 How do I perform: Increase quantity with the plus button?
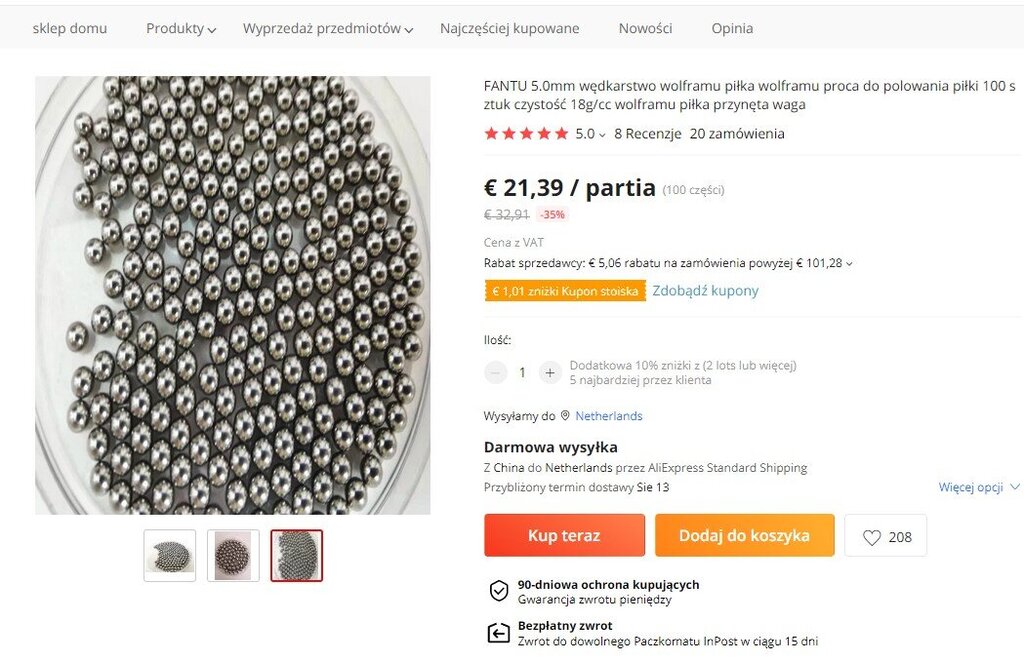pyautogui.click(x=549, y=373)
